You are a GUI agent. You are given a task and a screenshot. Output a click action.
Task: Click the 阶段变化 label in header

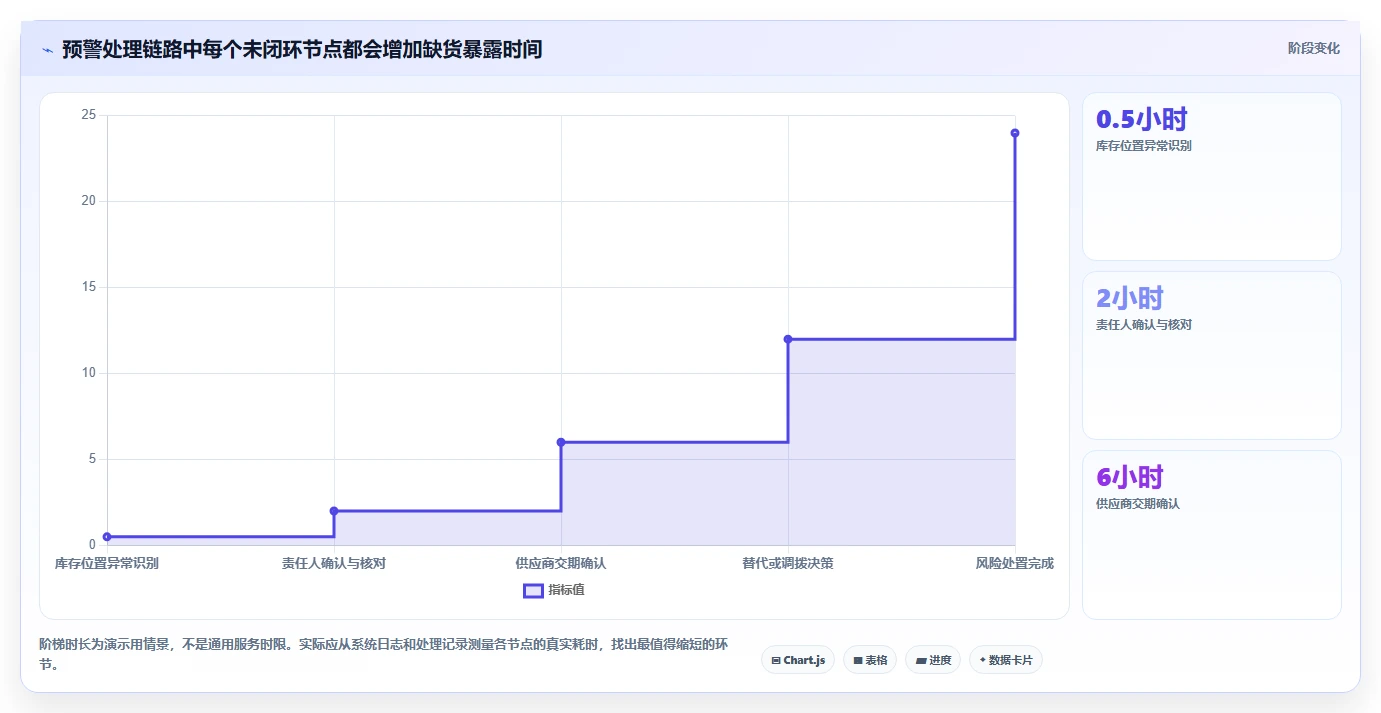(x=1313, y=48)
